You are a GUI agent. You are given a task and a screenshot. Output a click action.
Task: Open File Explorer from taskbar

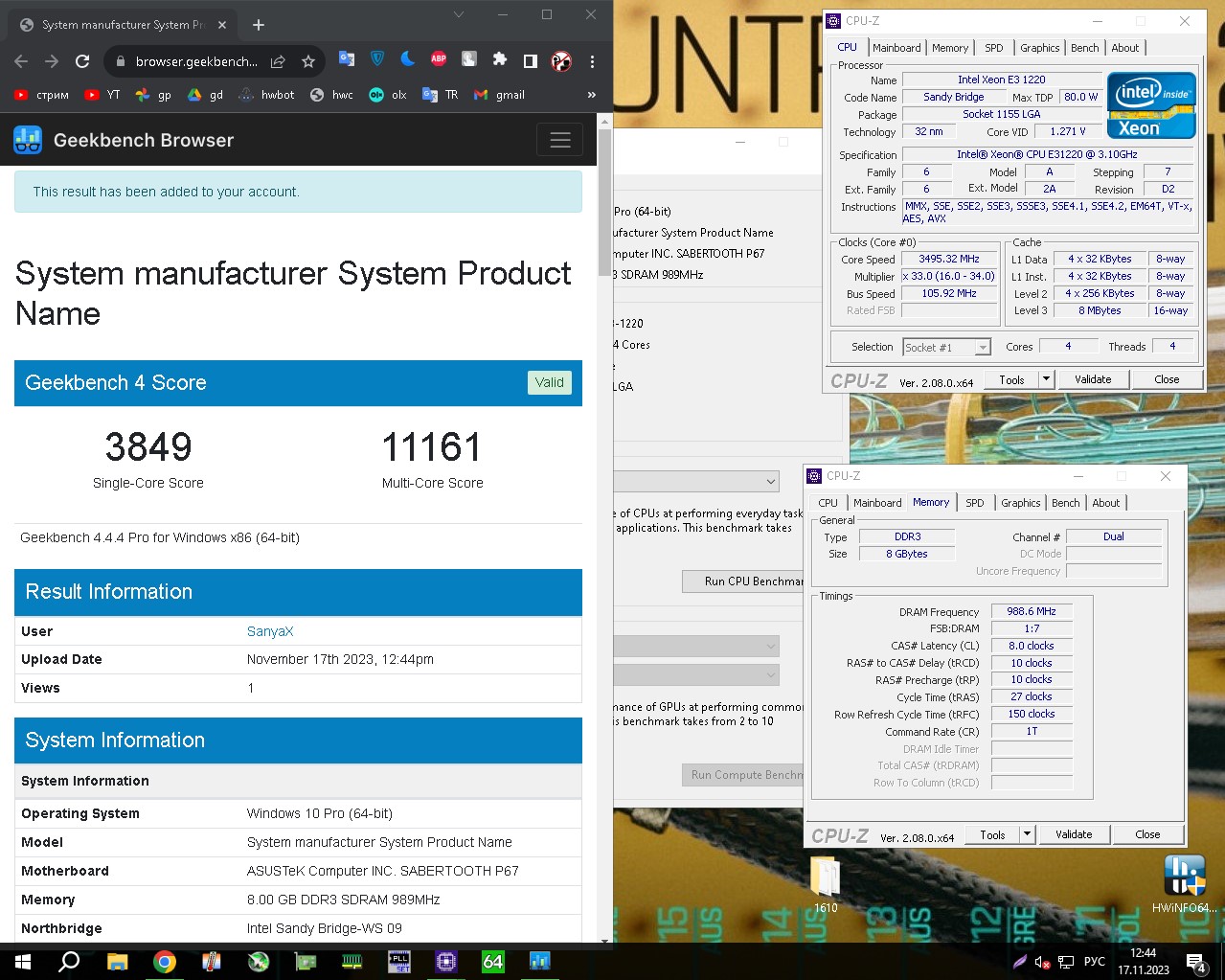[x=118, y=961]
